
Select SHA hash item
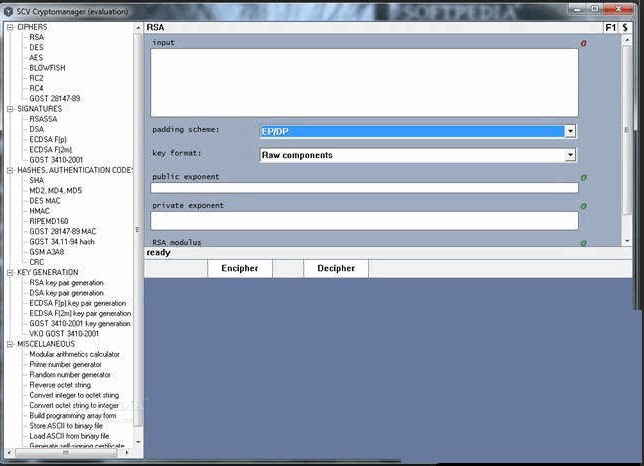[x=37, y=181]
